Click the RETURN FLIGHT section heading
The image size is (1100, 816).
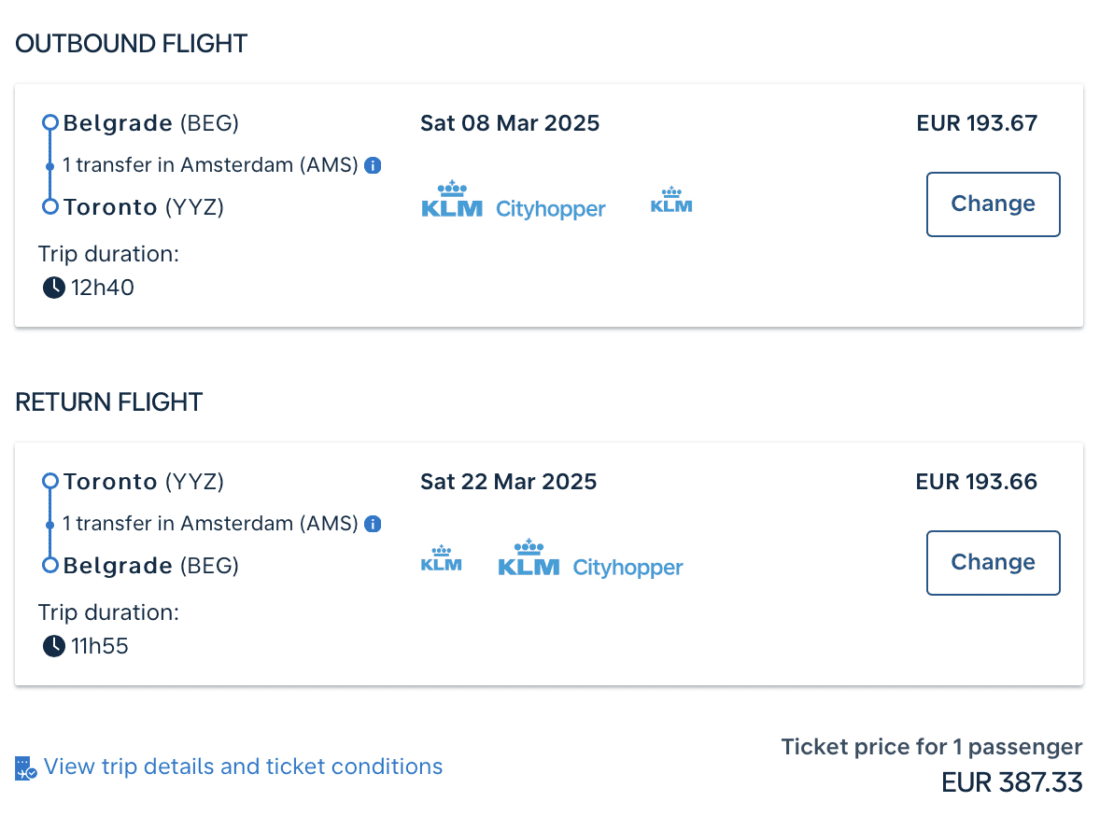109,402
